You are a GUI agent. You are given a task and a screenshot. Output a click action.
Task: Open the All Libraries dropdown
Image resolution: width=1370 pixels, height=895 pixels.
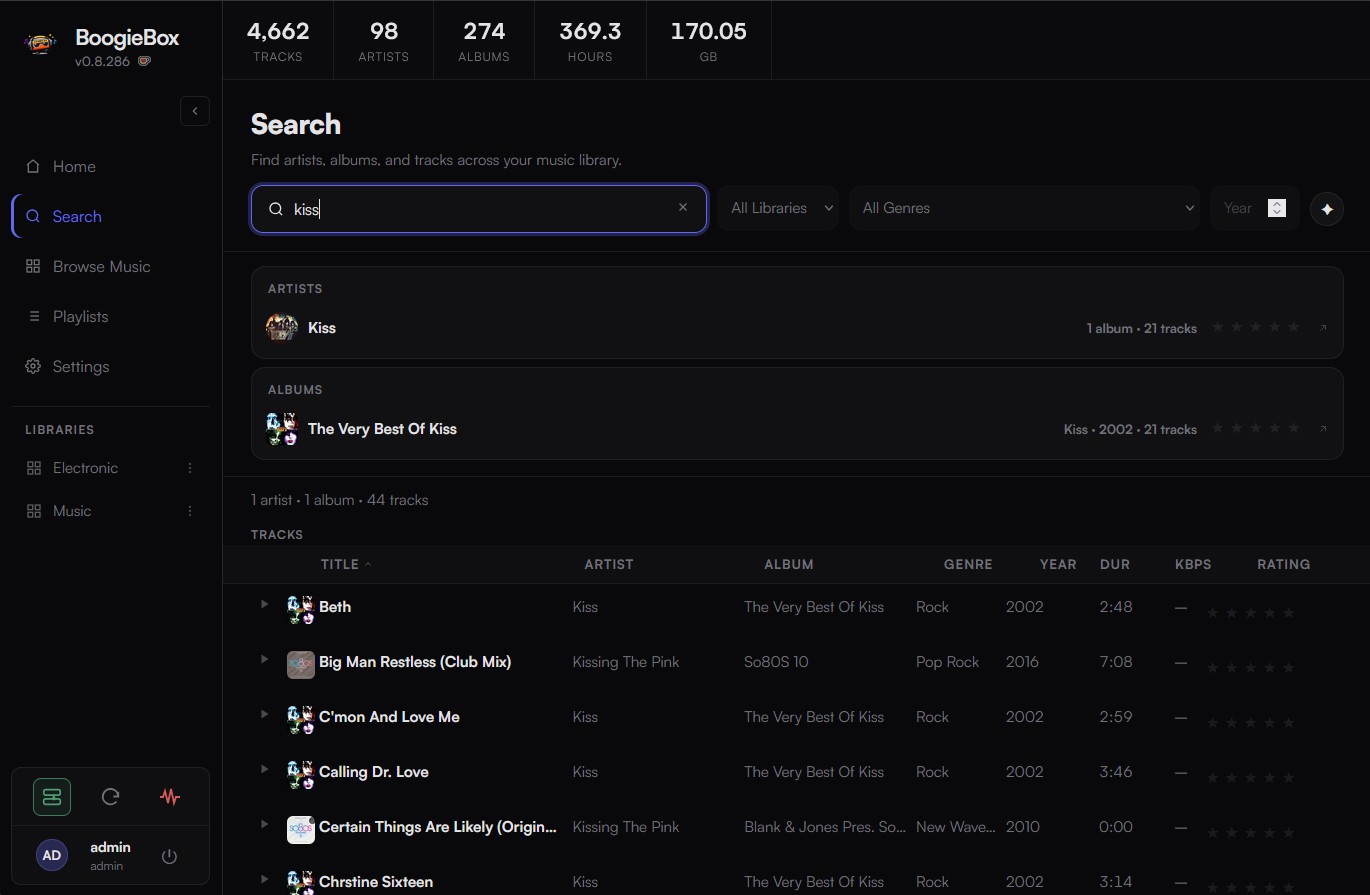click(x=778, y=208)
